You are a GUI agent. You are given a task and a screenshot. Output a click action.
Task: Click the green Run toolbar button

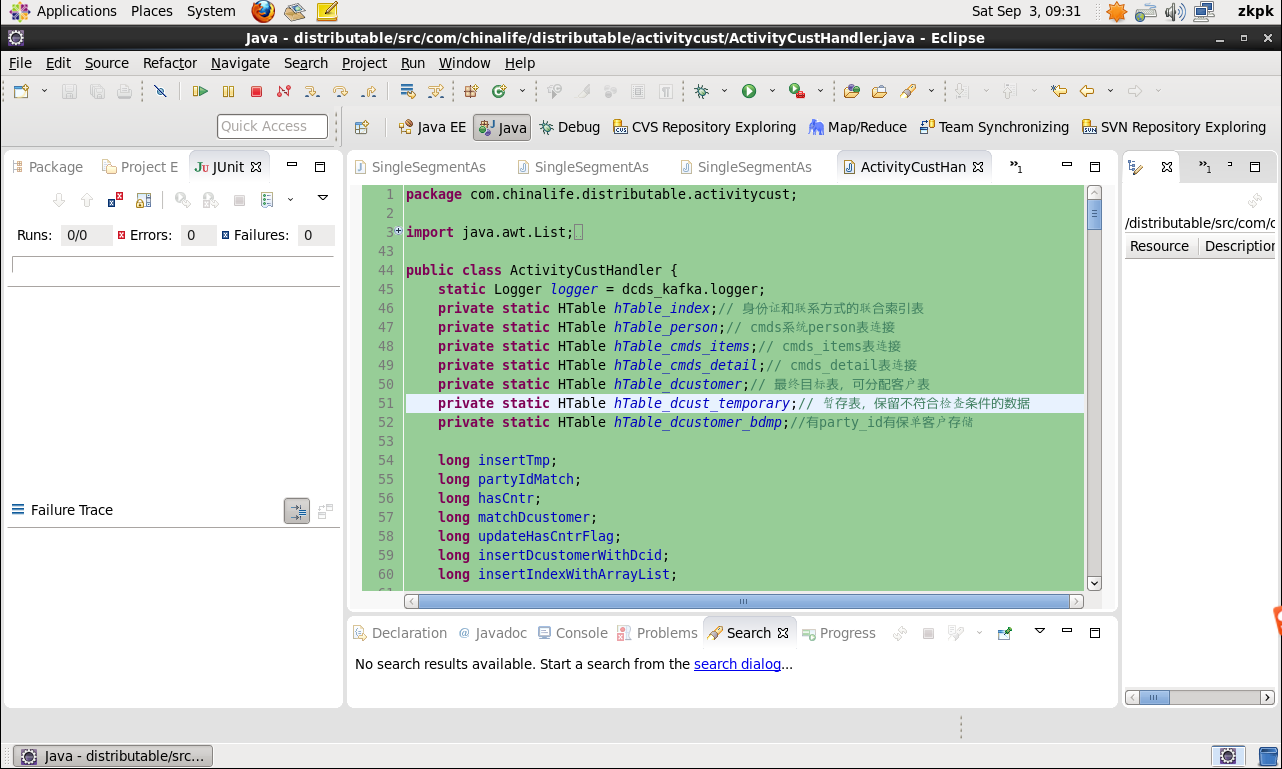[749, 91]
